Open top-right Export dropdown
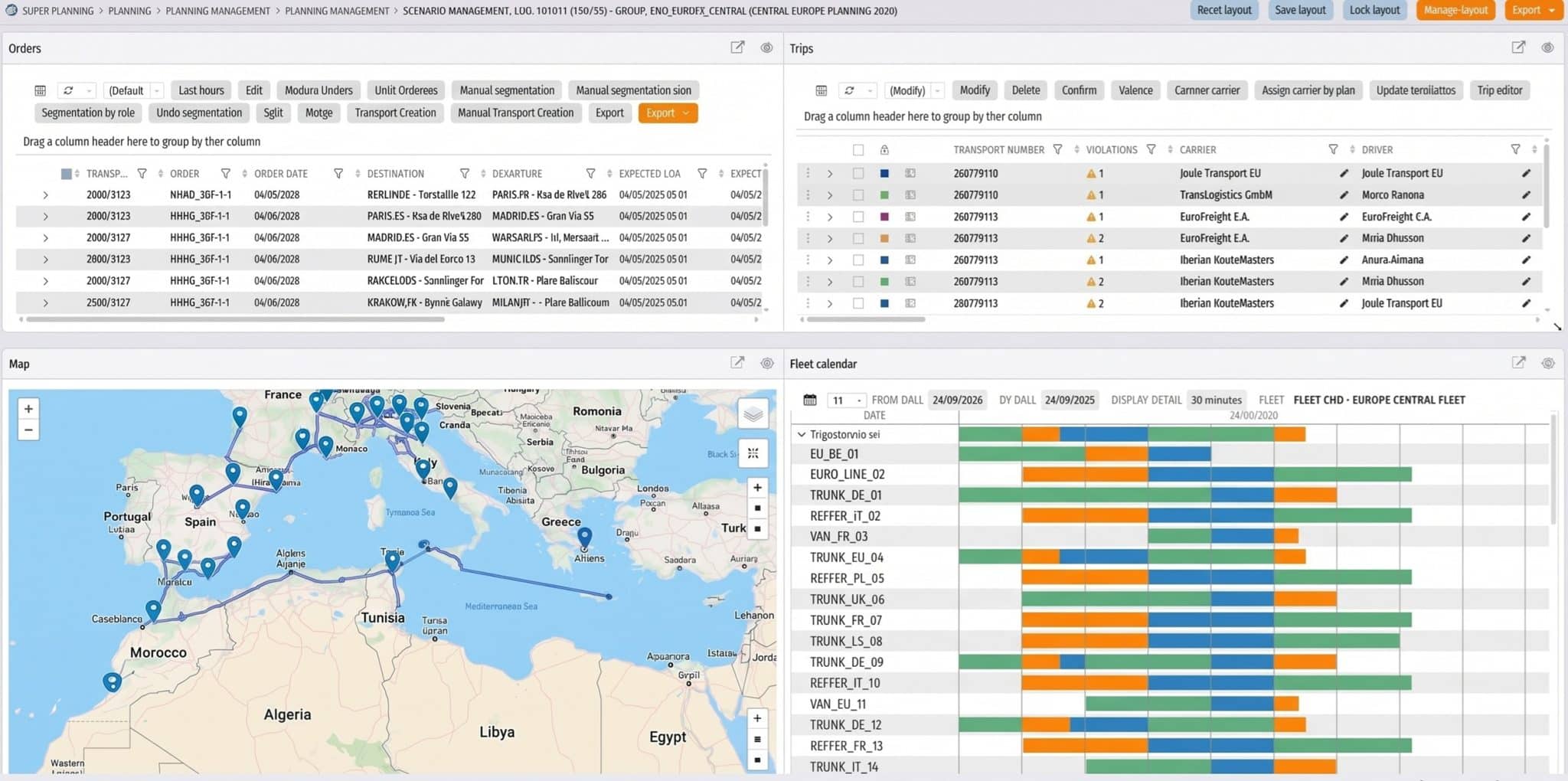Screen dimensions: 1568x781 tap(1534, 10)
